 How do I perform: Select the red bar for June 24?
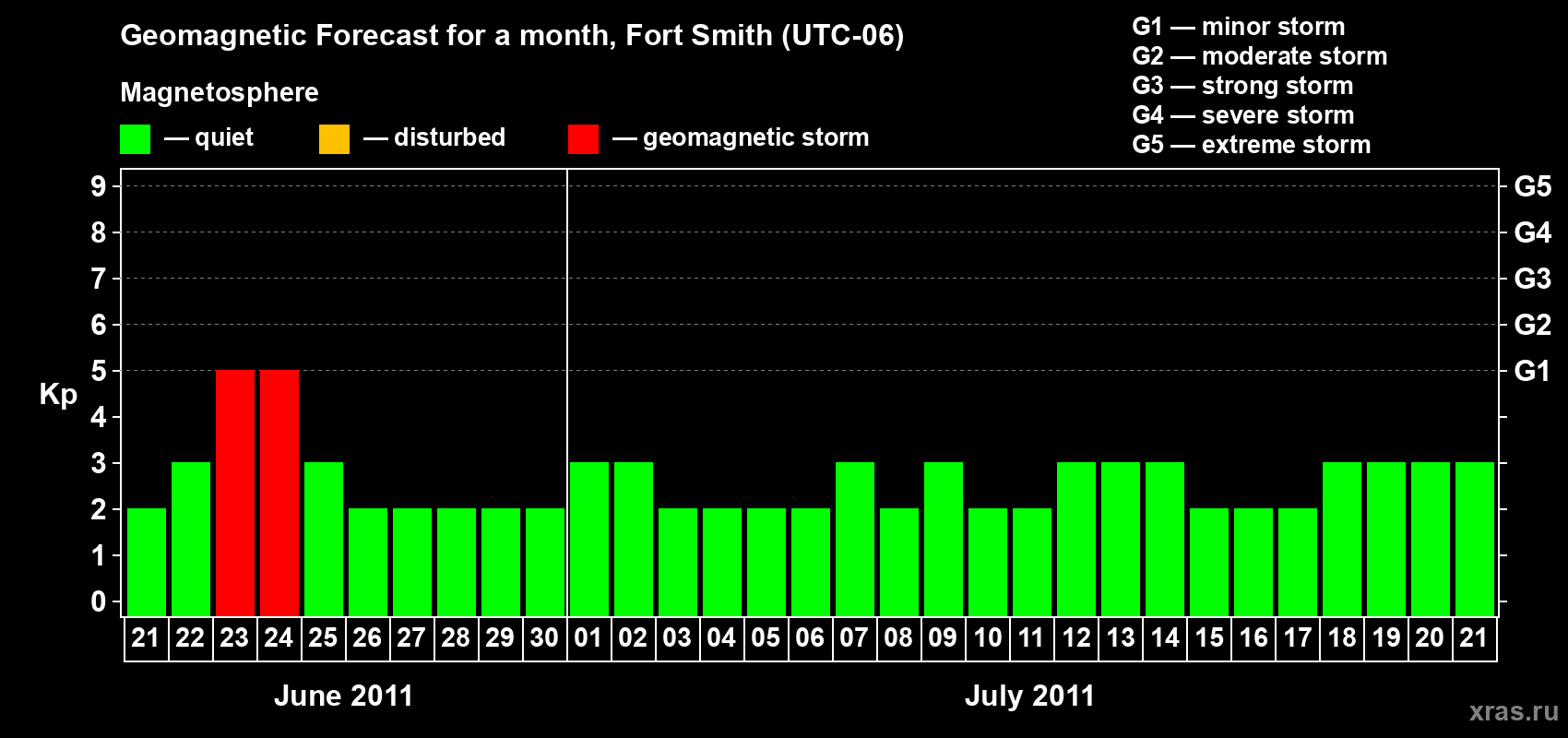tap(279, 493)
